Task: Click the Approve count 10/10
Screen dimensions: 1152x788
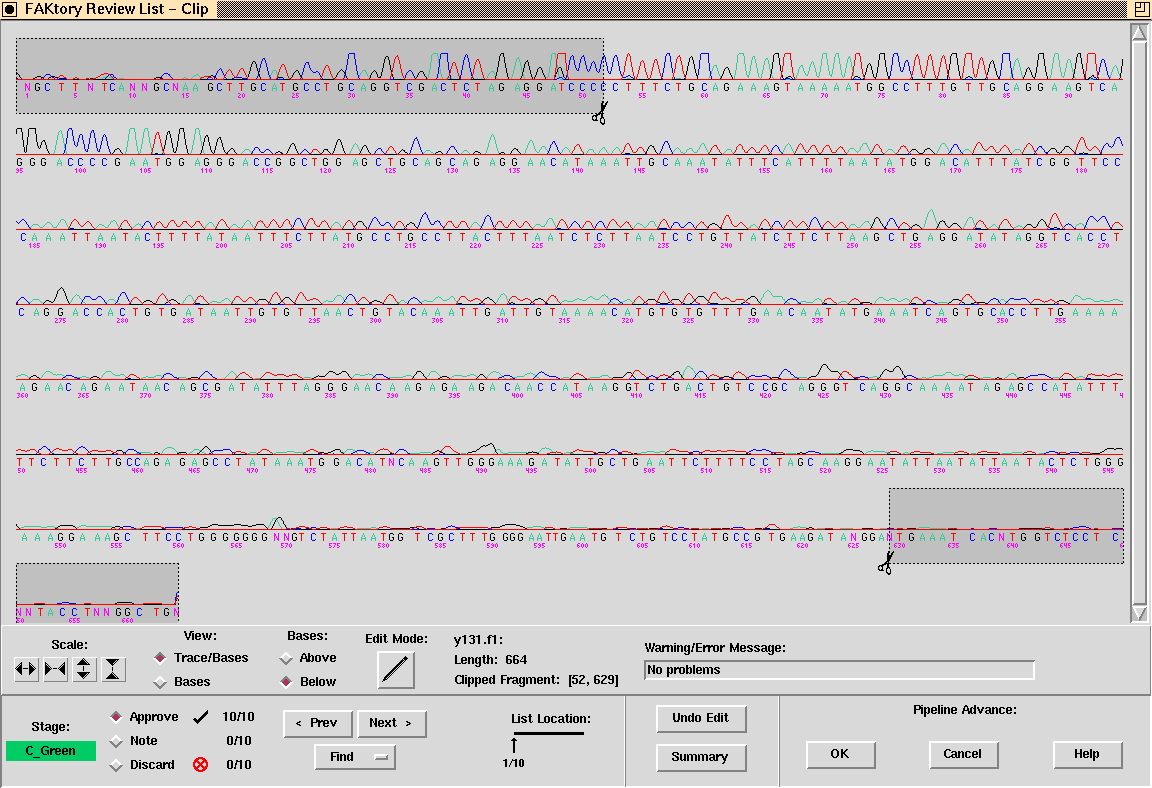Action: (x=238, y=717)
